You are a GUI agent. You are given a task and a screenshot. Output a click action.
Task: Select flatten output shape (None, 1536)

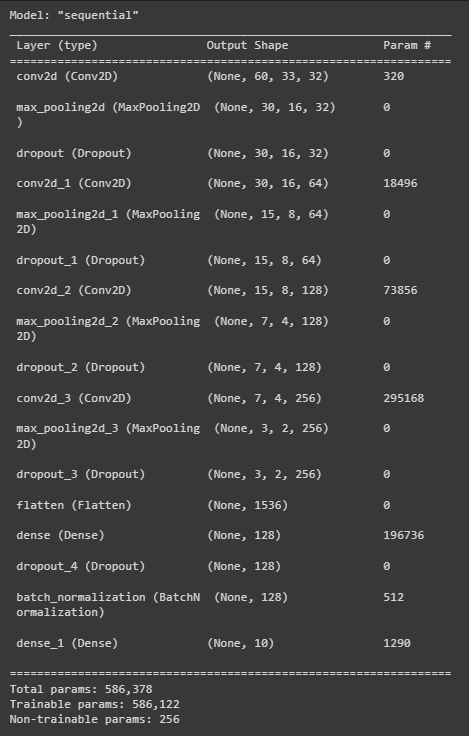[247, 505]
